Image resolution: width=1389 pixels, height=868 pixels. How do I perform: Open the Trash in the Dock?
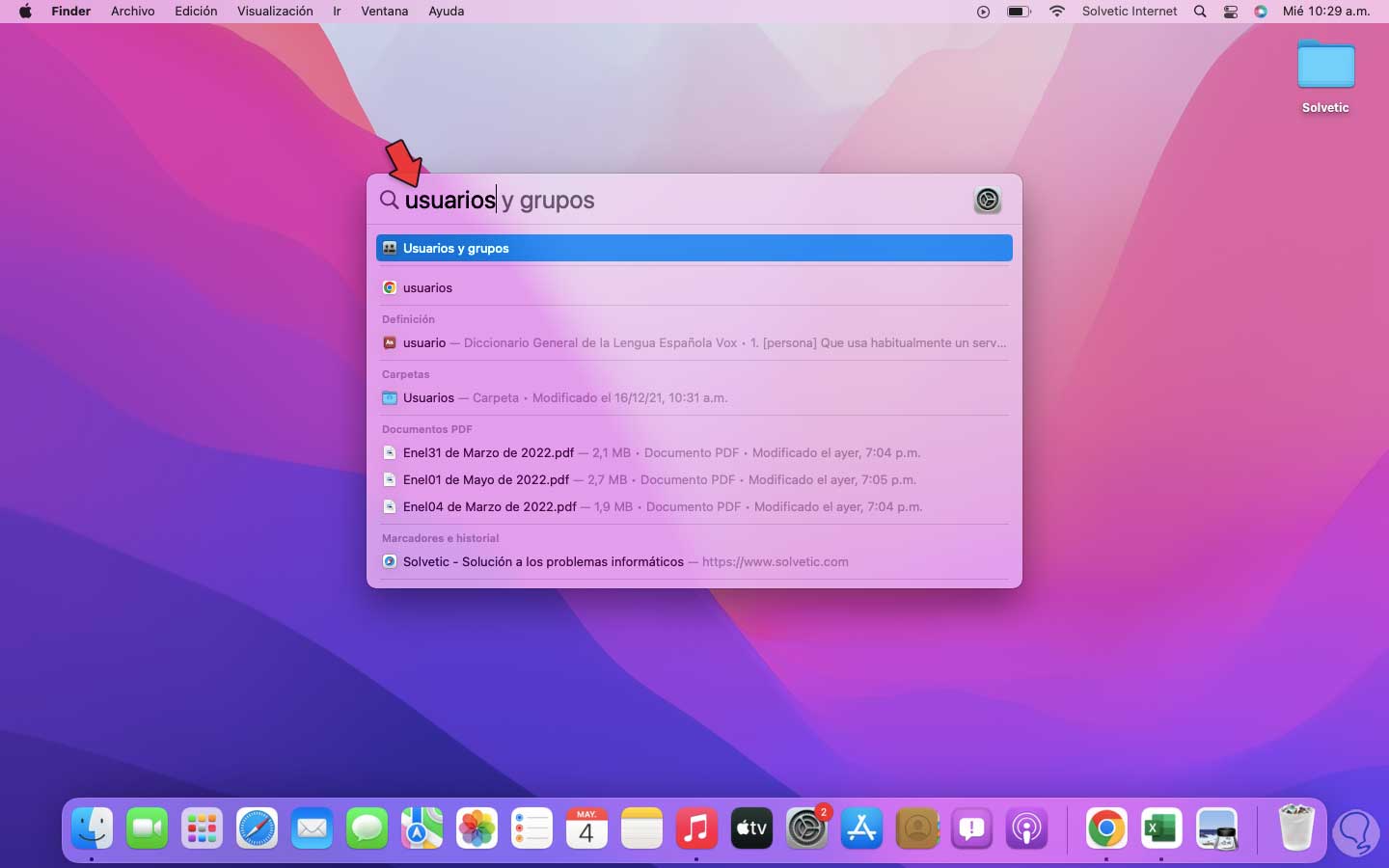(1296, 827)
